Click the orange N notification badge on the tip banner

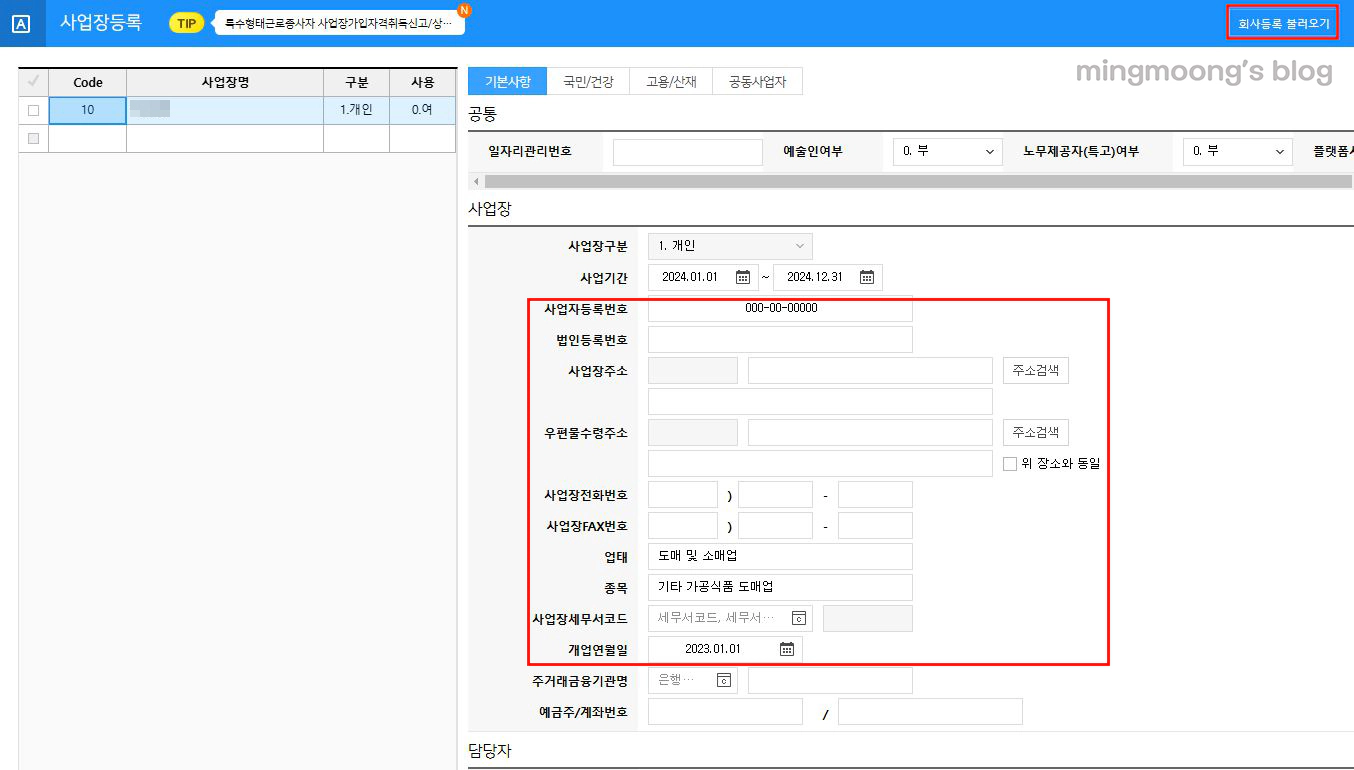click(462, 10)
